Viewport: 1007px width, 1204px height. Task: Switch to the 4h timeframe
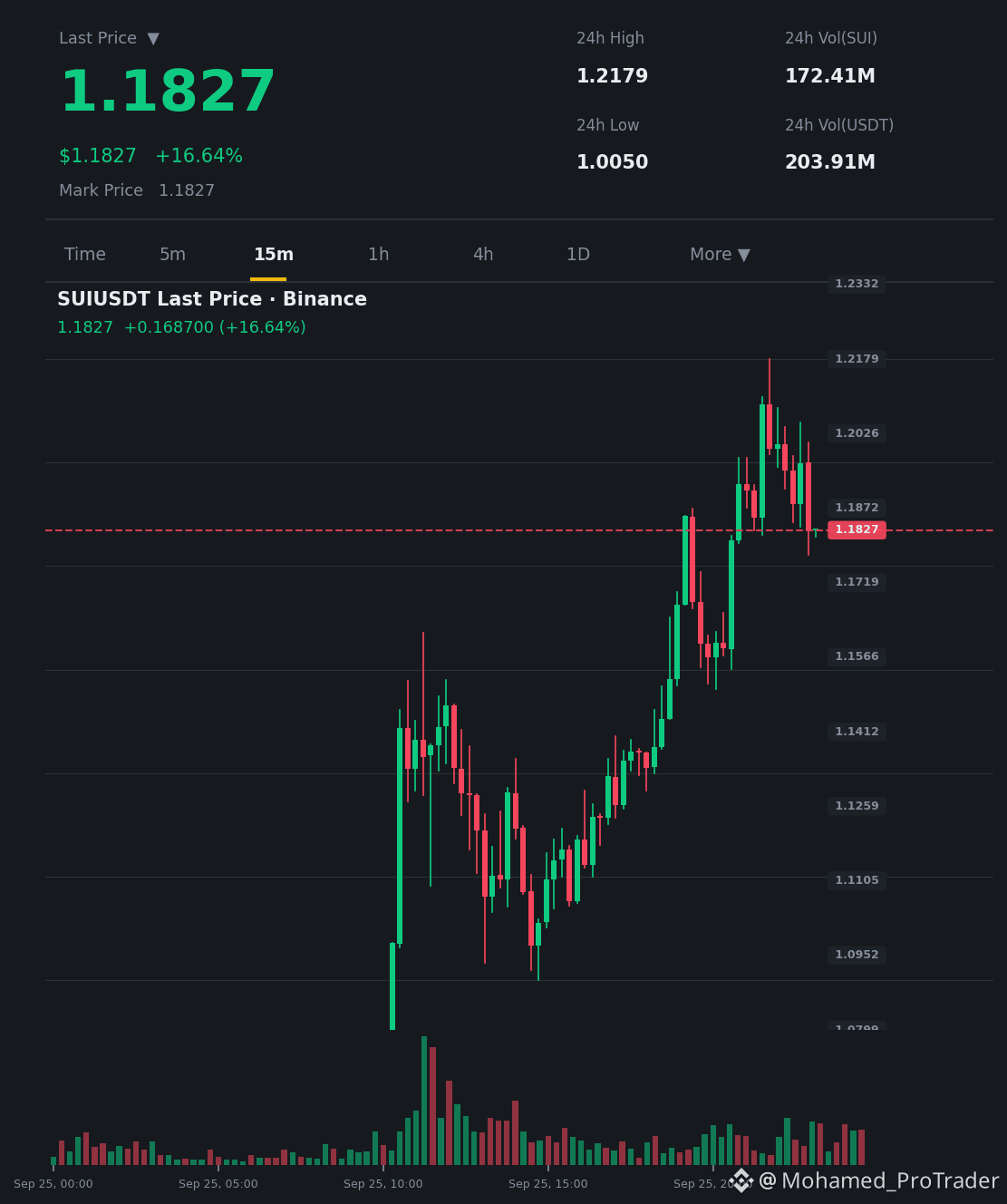483,255
